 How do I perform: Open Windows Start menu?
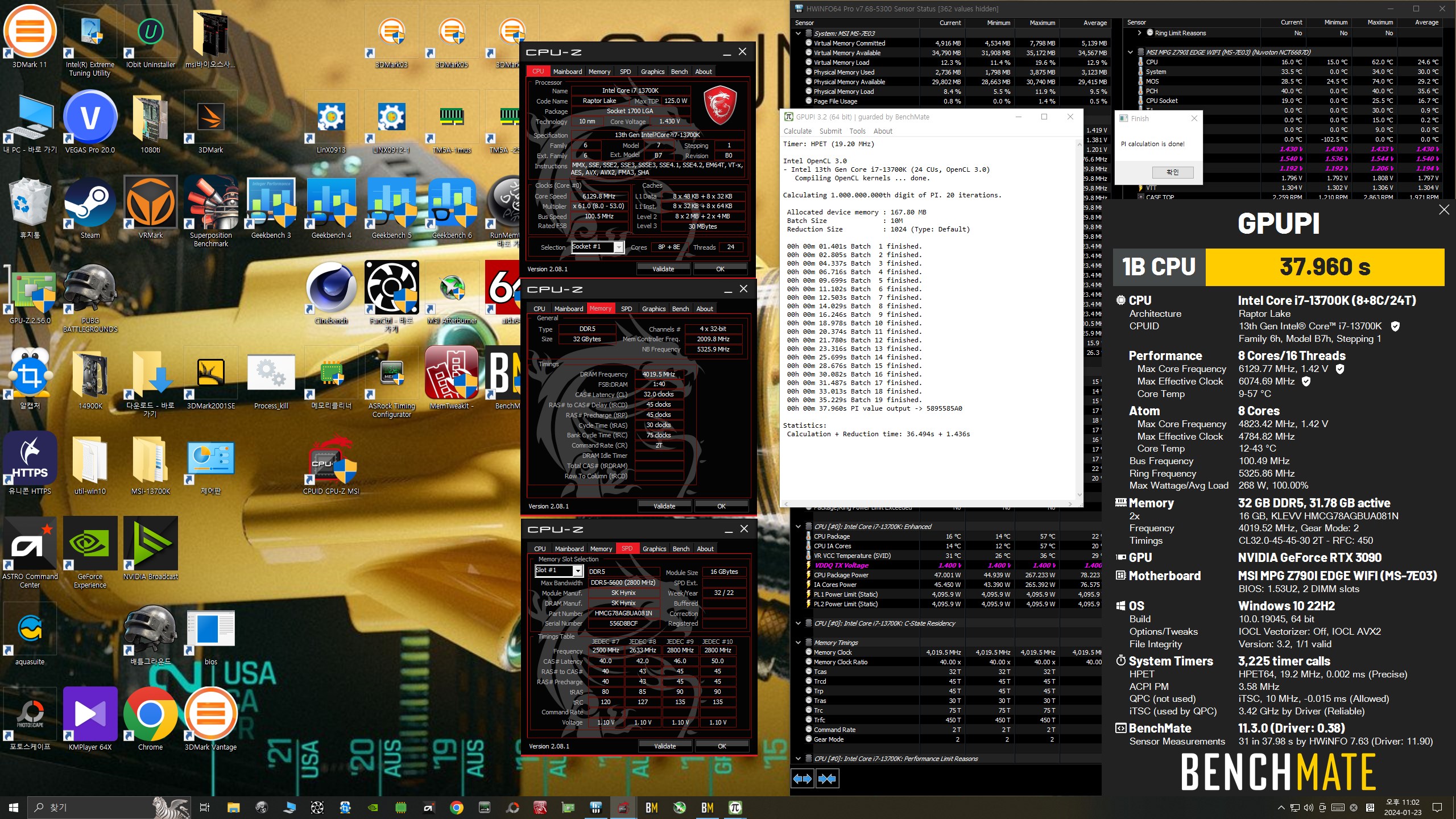coord(14,807)
